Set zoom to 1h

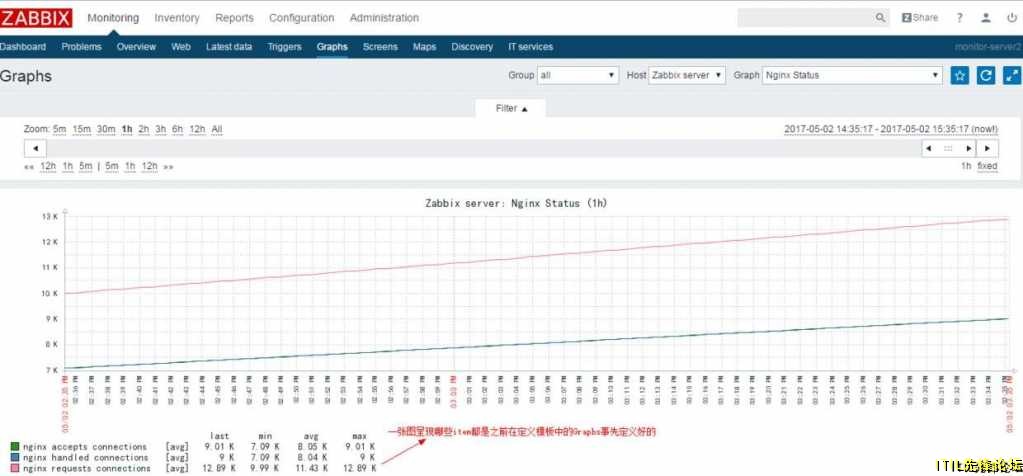127,129
